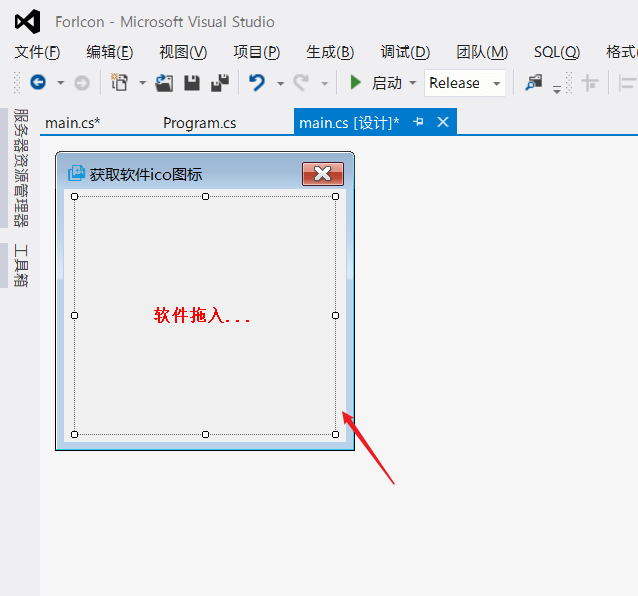Expand the Undo history dropdown arrow

pos(280,83)
